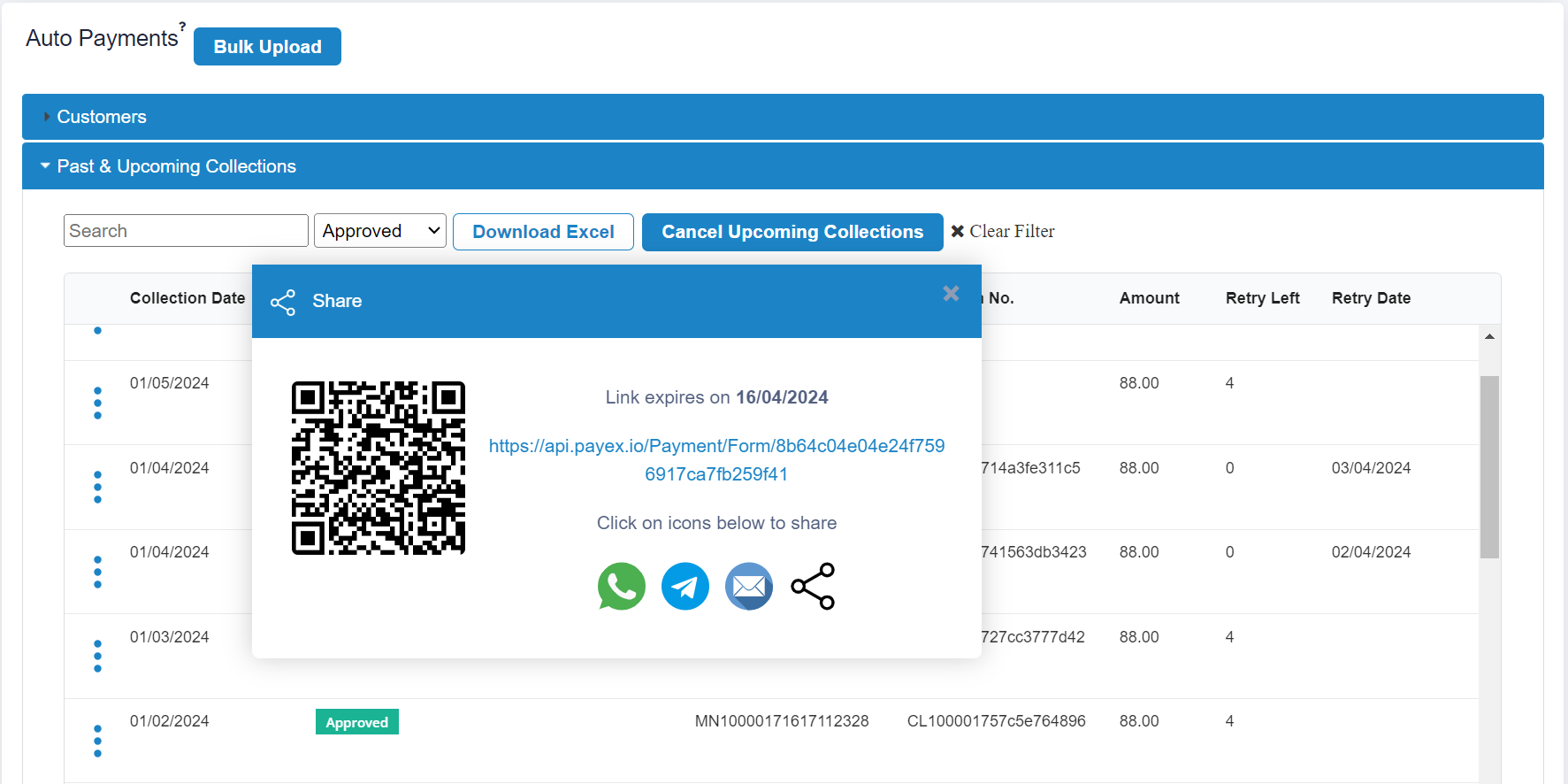Open three-dot menu for 01/02/2024 row
Viewport: 1568px width, 784px height.
(97, 741)
